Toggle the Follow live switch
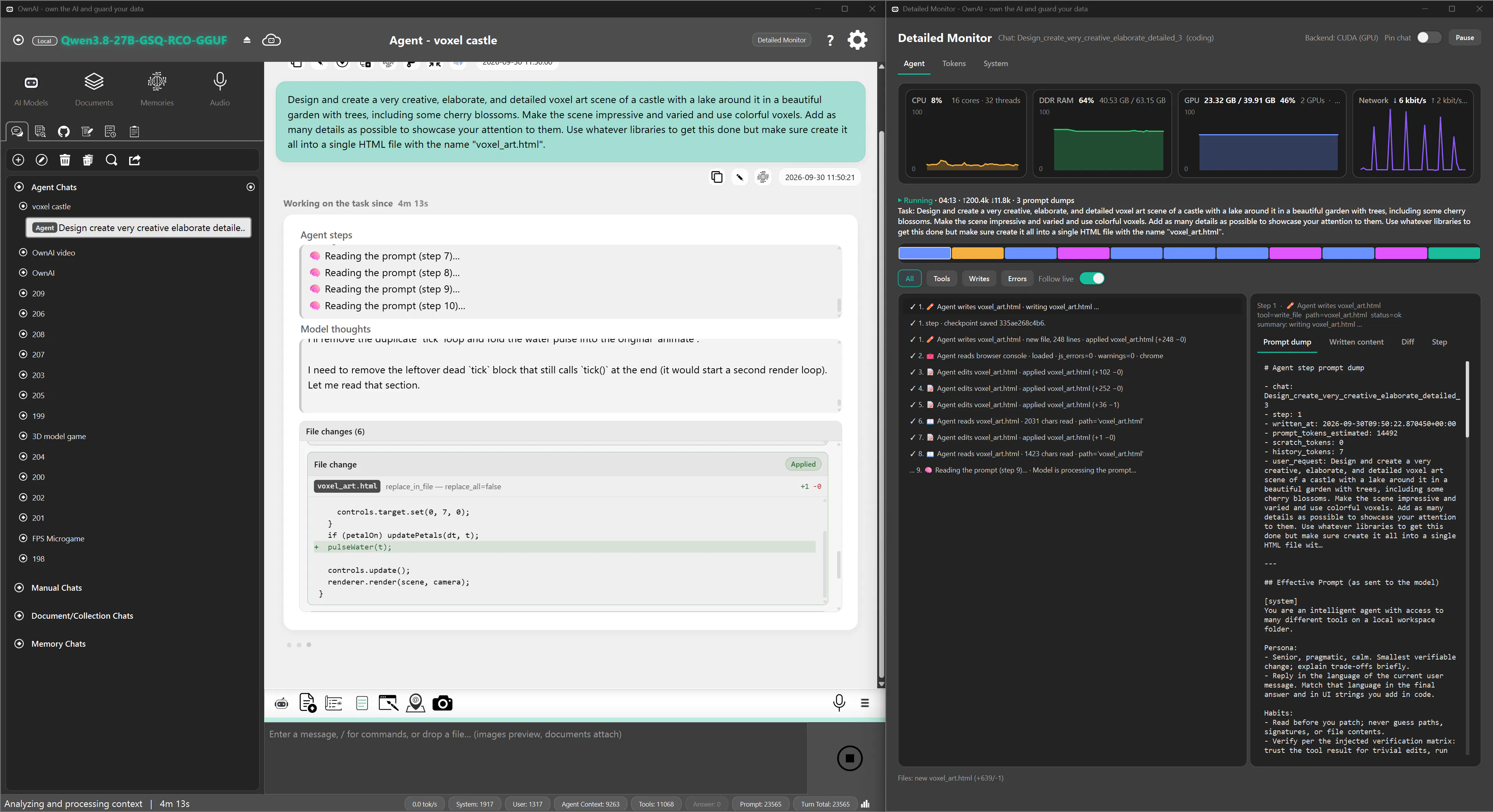 pyautogui.click(x=1092, y=279)
